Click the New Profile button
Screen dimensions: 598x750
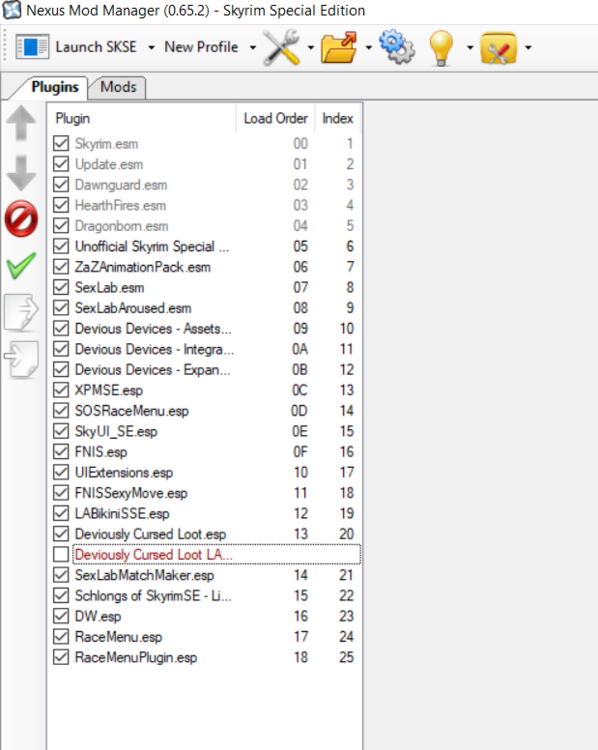point(201,47)
